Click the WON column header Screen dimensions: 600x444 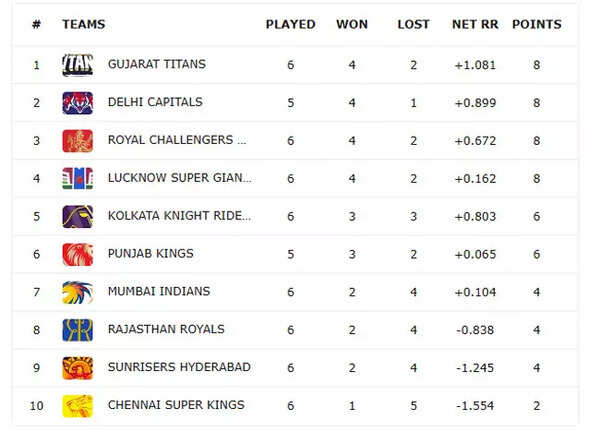click(x=352, y=25)
